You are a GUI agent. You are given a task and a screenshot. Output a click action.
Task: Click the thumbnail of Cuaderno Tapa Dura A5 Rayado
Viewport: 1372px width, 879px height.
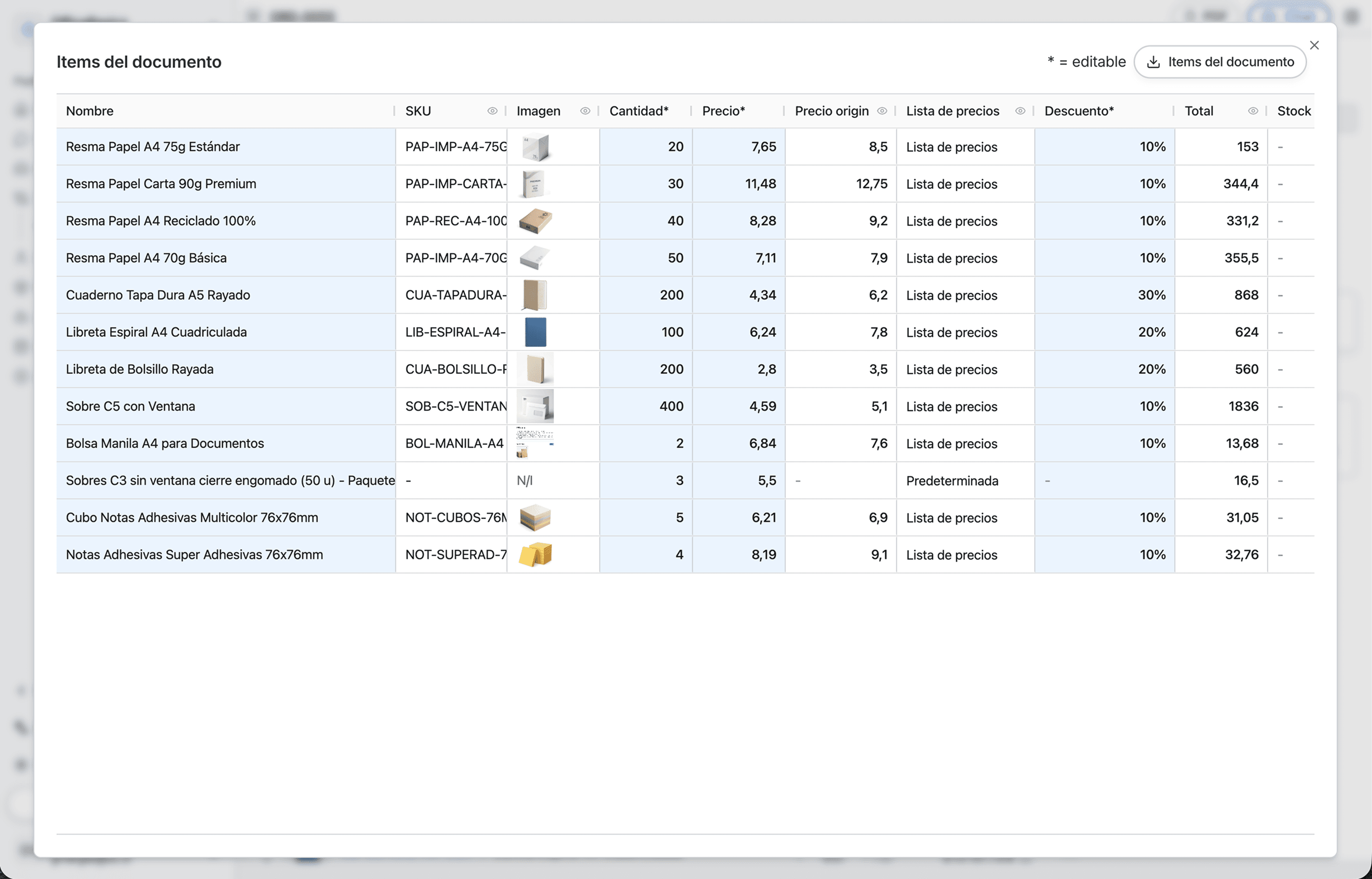coord(536,294)
